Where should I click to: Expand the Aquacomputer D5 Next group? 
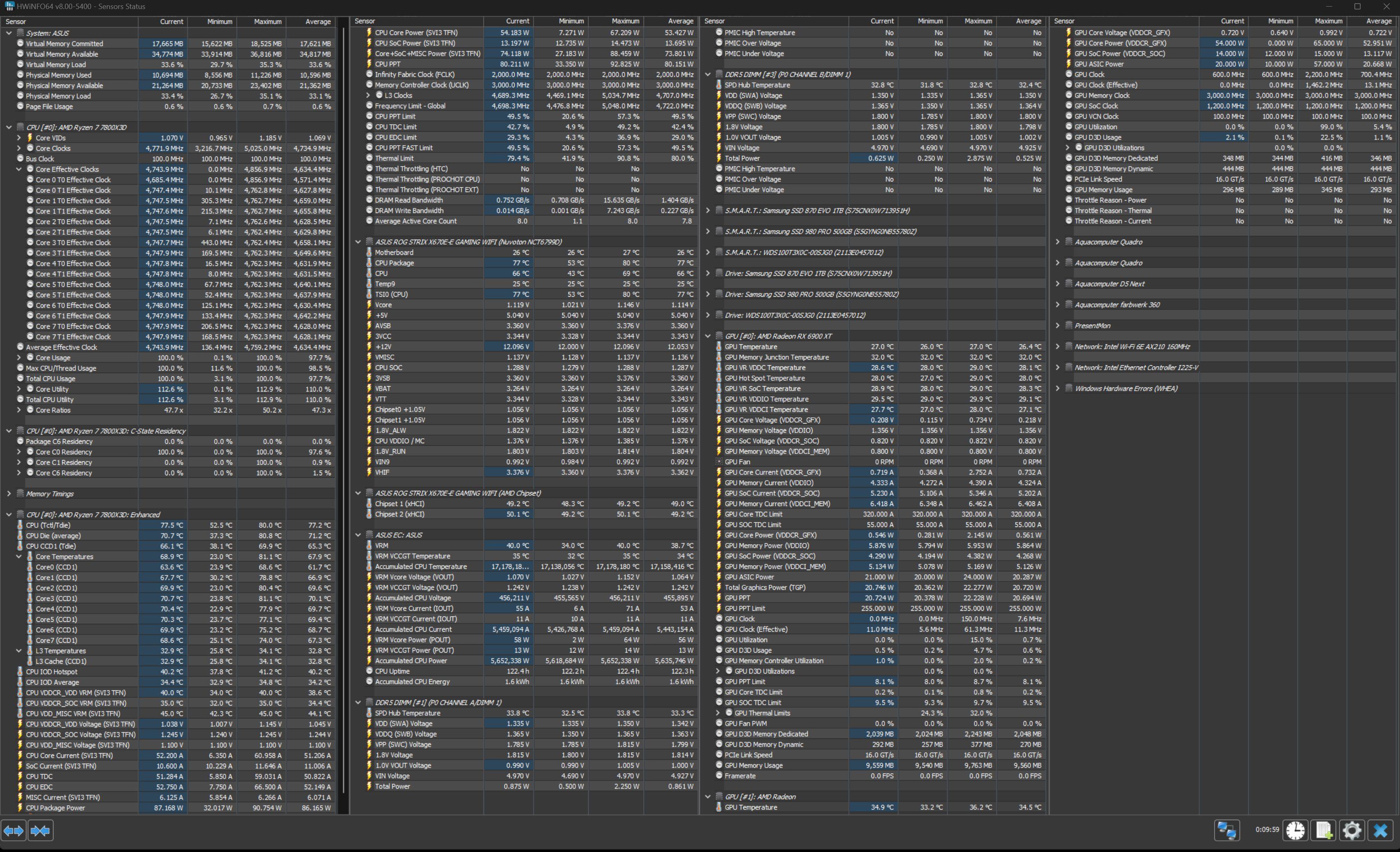pos(1058,284)
